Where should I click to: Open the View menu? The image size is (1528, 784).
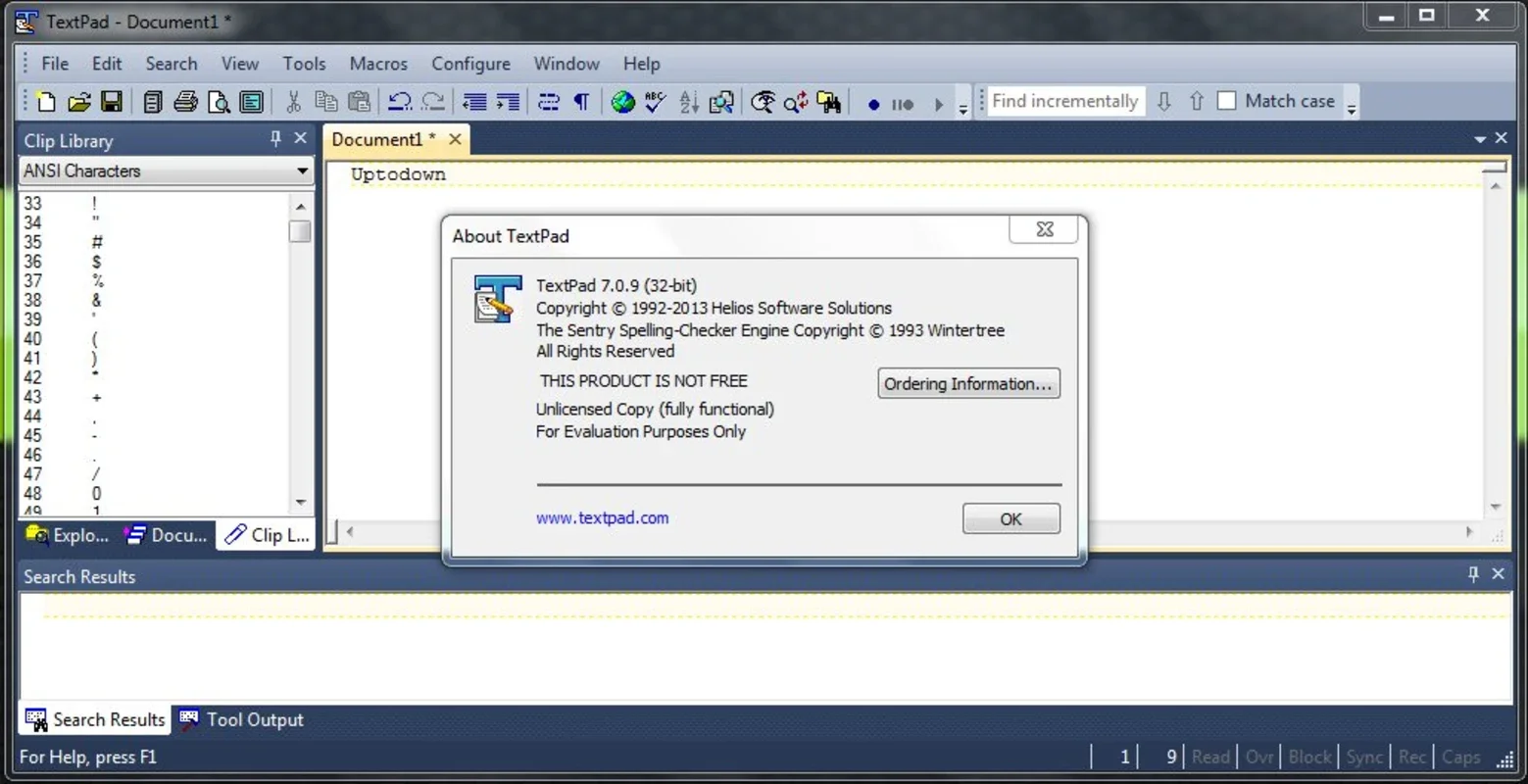[x=240, y=64]
